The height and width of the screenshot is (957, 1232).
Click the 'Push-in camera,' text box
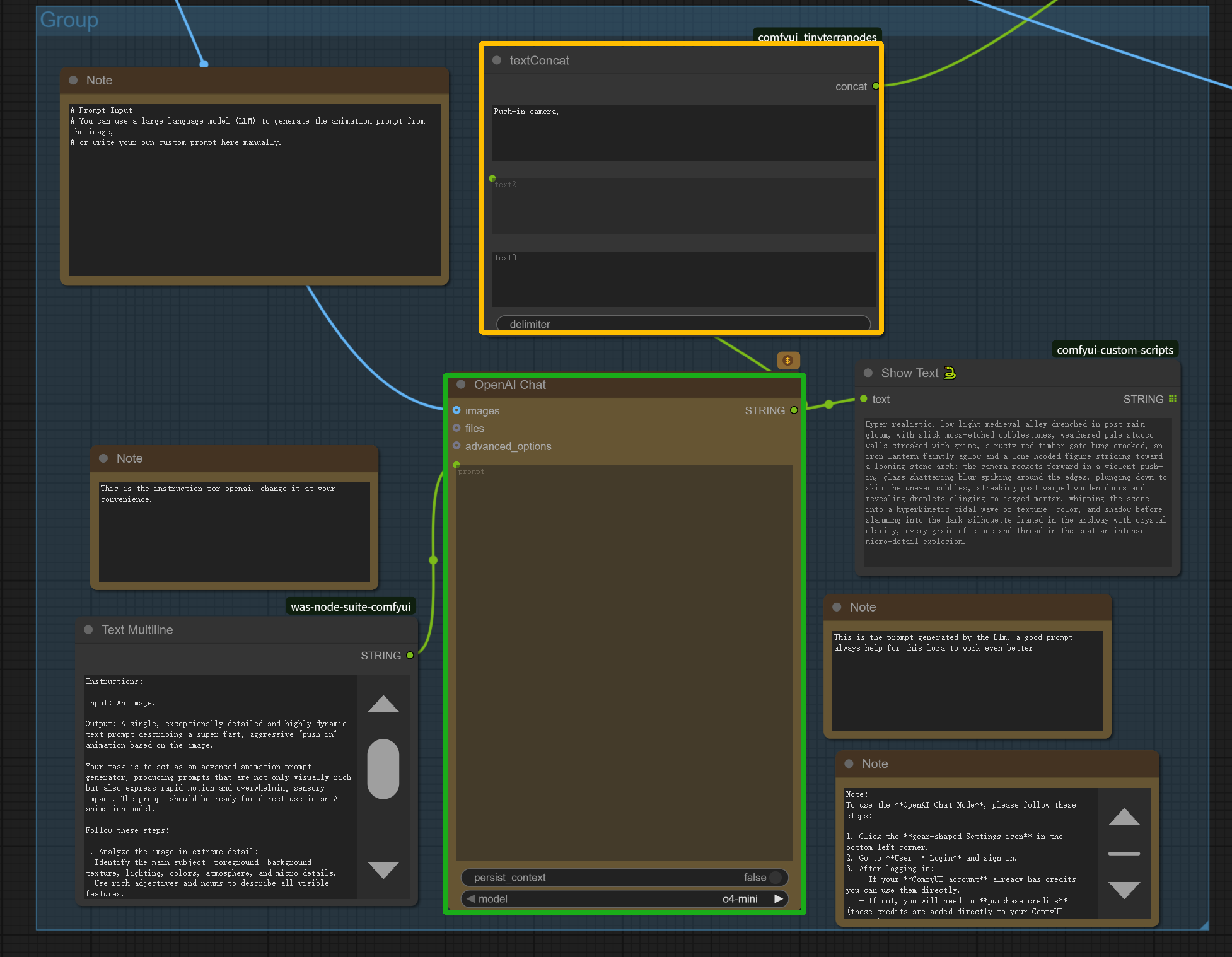[683, 133]
